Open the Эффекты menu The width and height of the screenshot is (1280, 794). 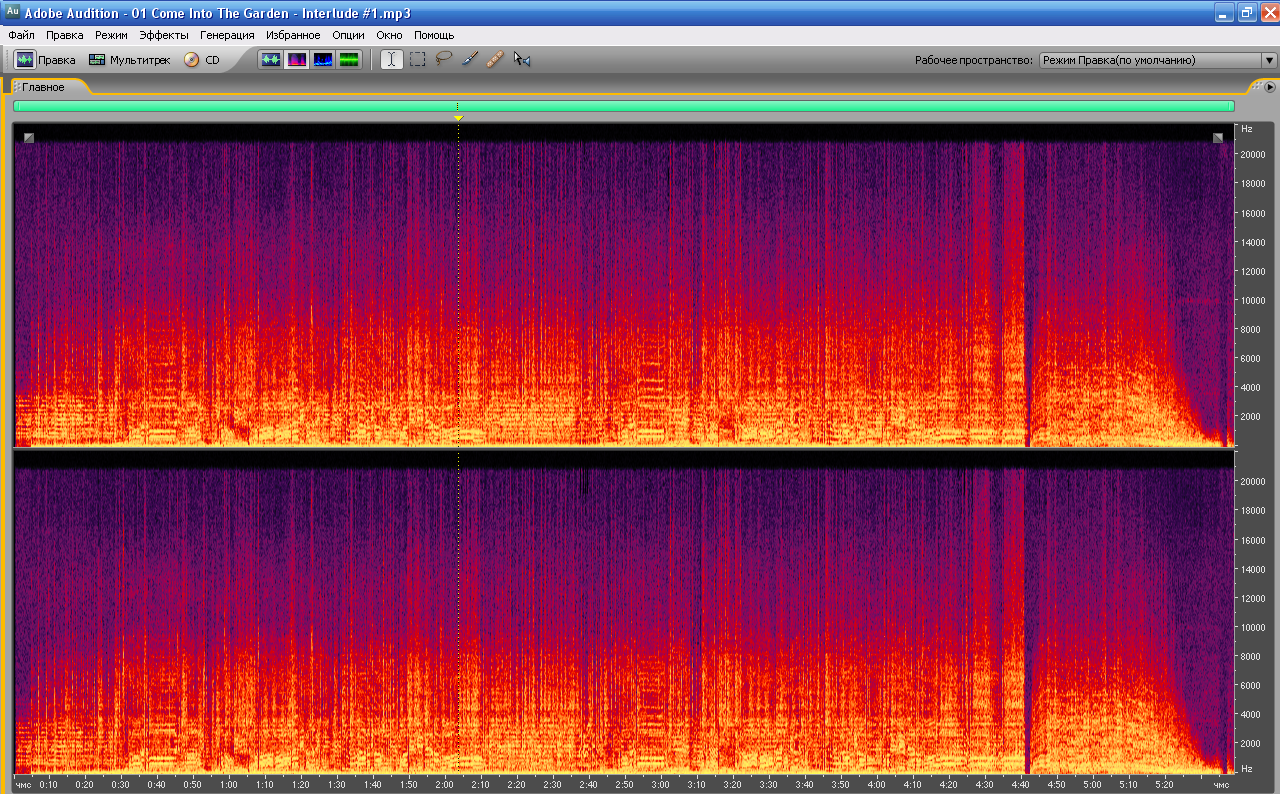(x=163, y=35)
